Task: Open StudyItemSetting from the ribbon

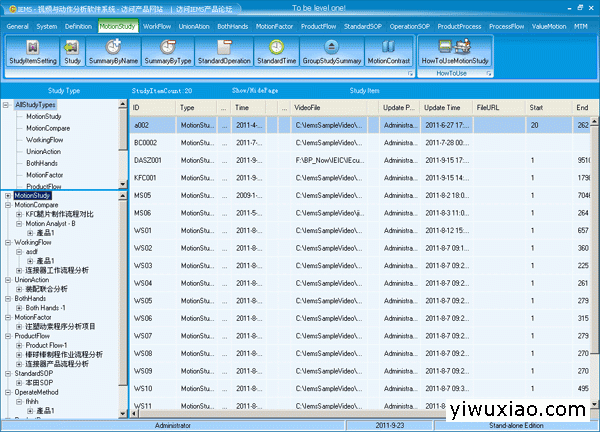Action: [x=33, y=52]
